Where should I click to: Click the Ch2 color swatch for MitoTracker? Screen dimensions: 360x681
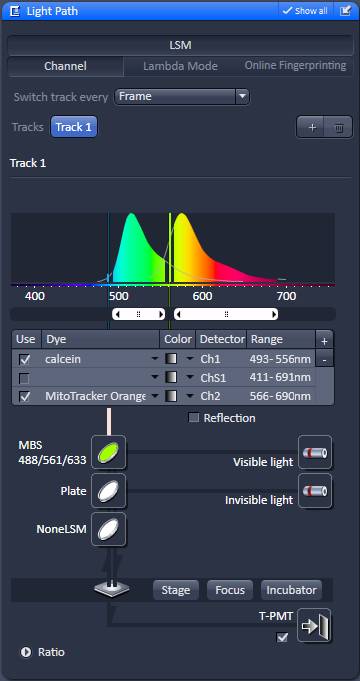tap(172, 396)
